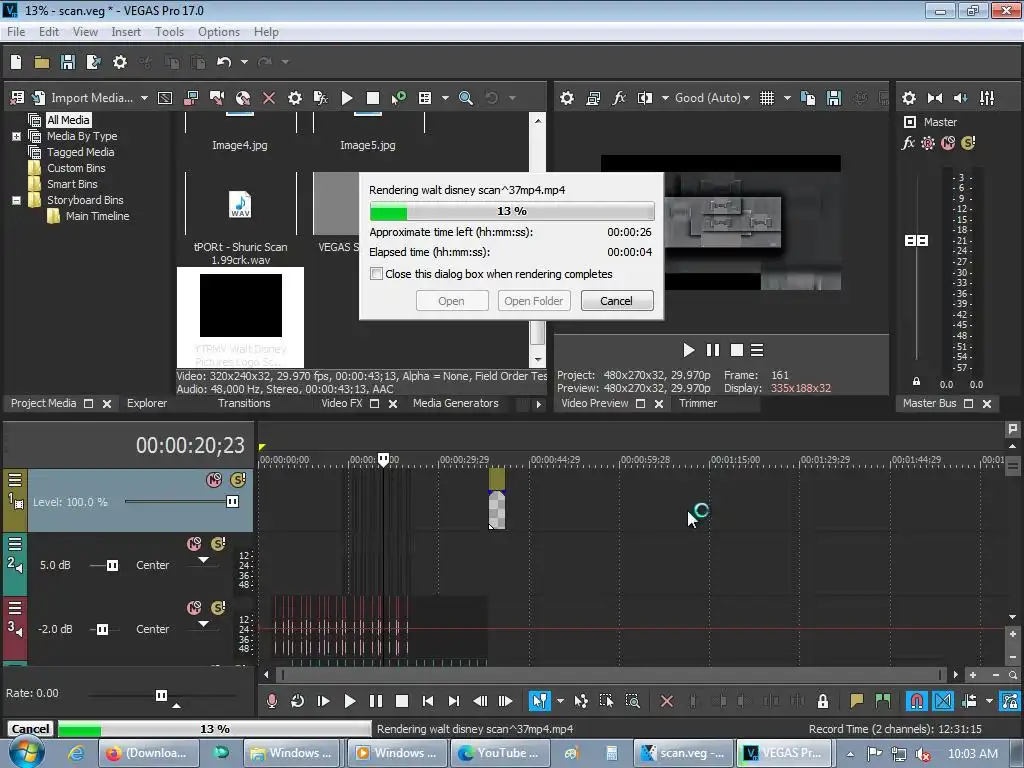Toggle snapping with the magnet icon

tap(917, 701)
